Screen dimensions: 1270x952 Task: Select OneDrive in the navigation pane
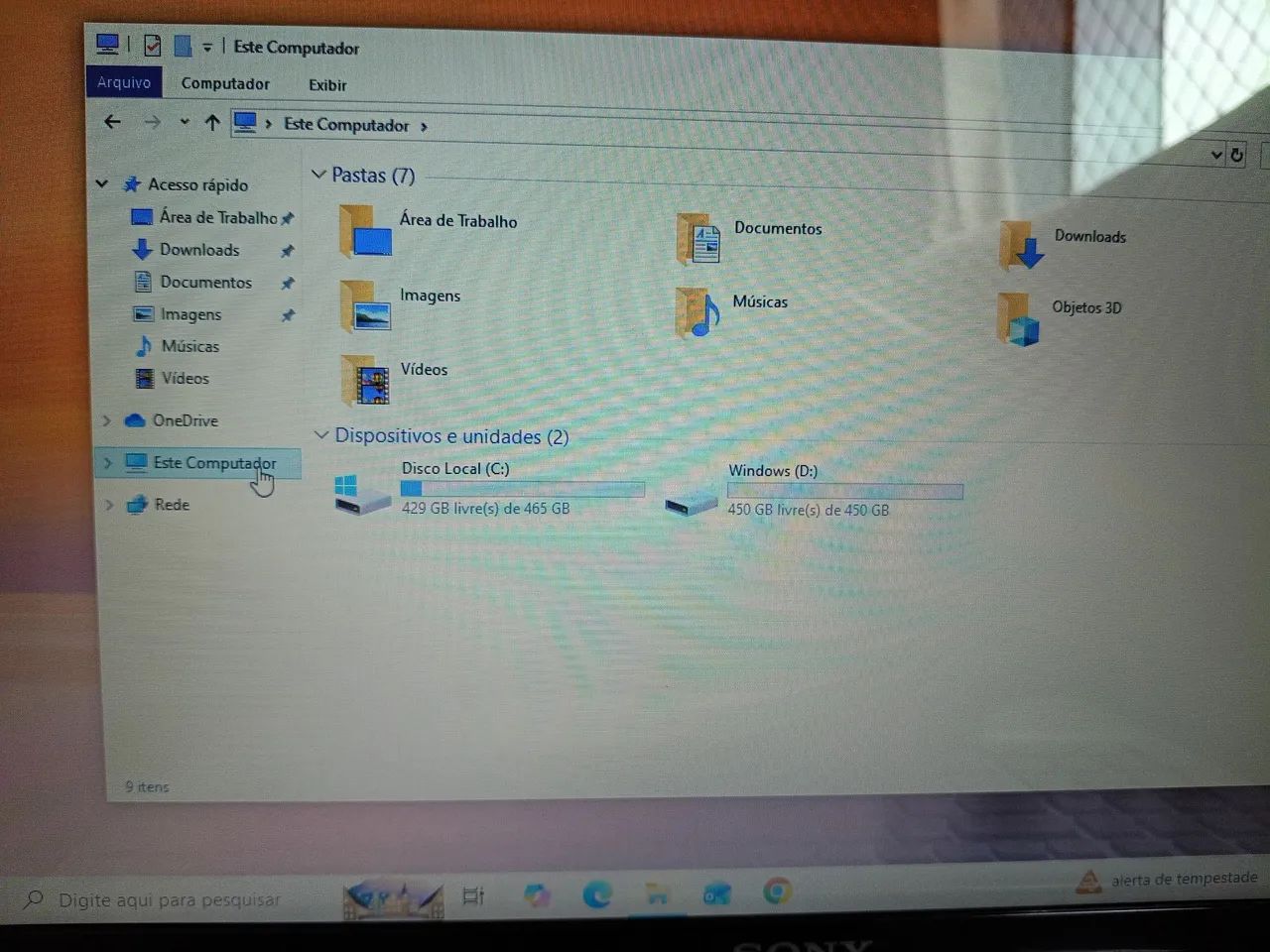[172, 420]
